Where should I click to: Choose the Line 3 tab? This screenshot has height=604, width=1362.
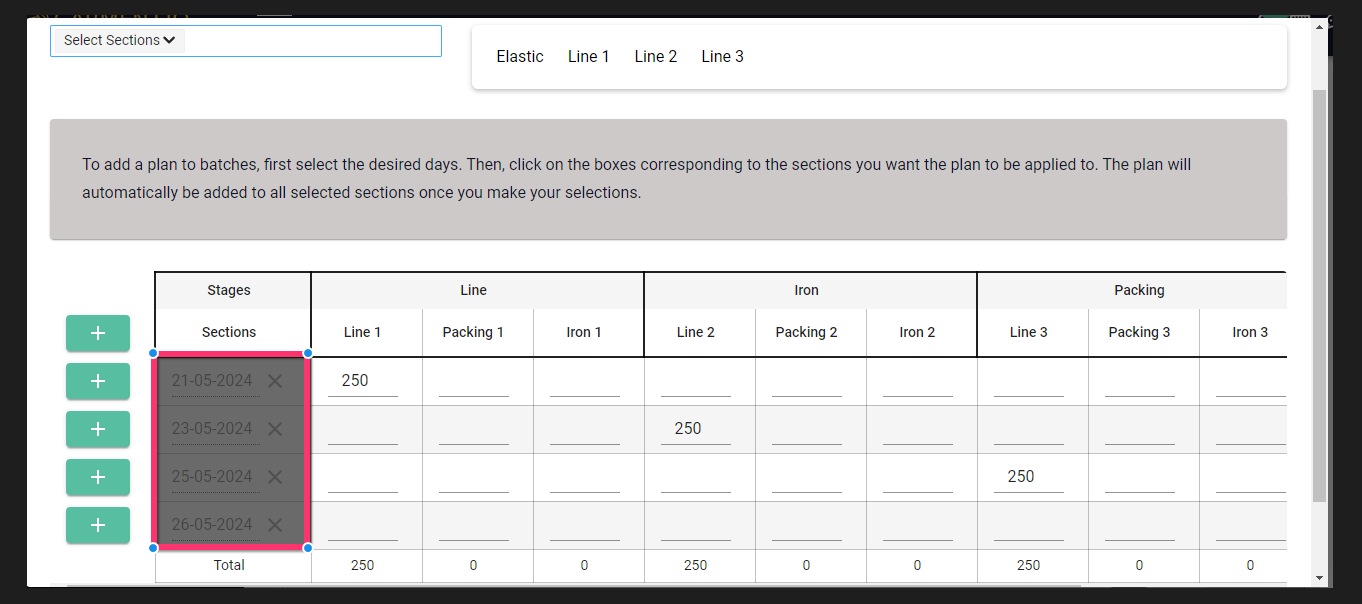click(723, 57)
